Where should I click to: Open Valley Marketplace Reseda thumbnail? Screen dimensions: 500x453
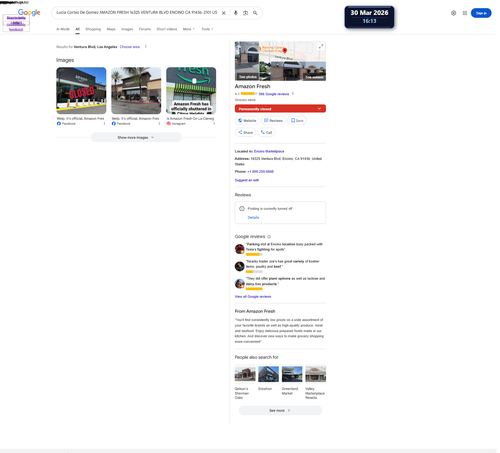(315, 374)
